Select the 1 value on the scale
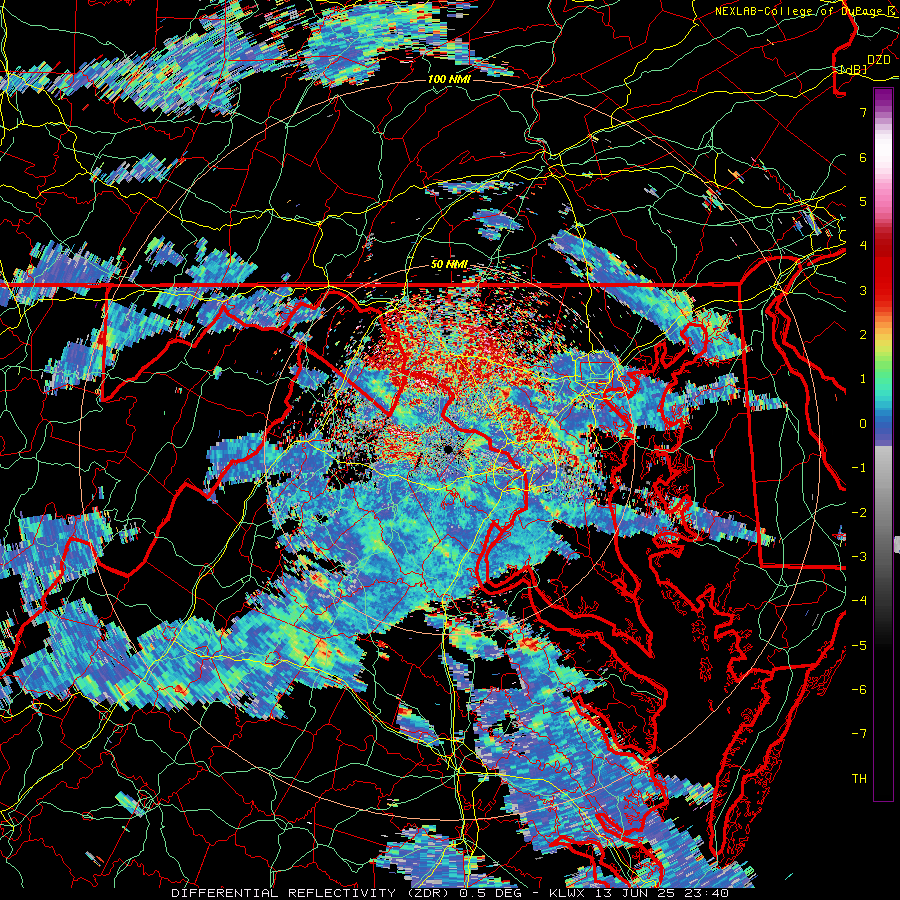The image size is (900, 900). point(863,379)
